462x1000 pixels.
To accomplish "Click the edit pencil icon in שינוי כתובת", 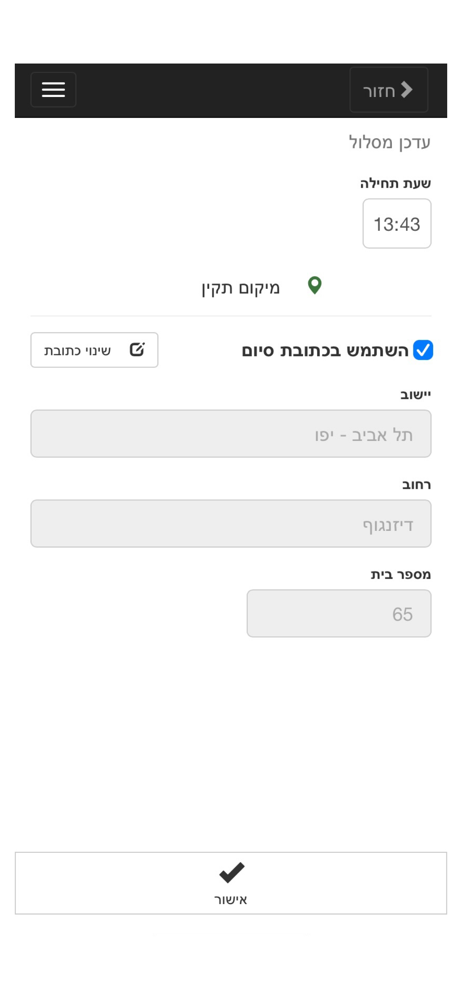I will [137, 349].
